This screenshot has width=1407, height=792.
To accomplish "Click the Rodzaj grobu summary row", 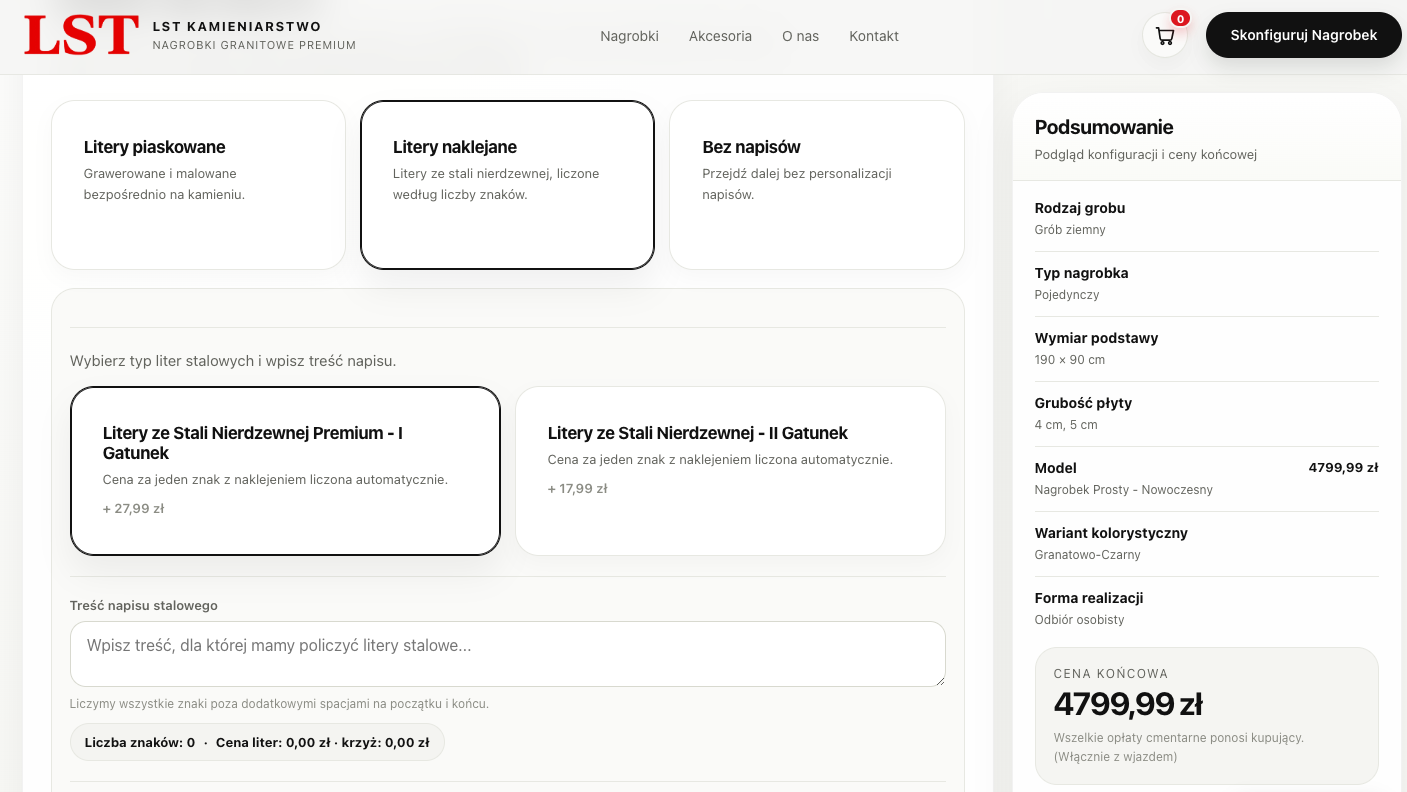I will point(1207,219).
